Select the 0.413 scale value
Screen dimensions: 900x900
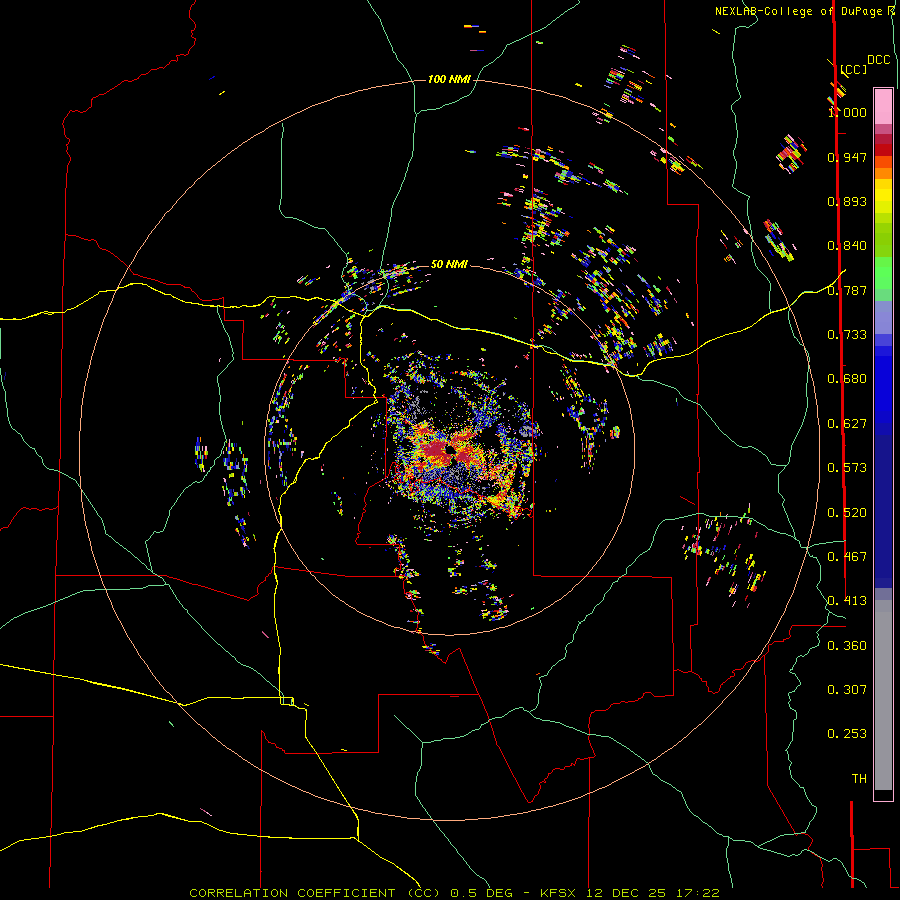[x=847, y=601]
